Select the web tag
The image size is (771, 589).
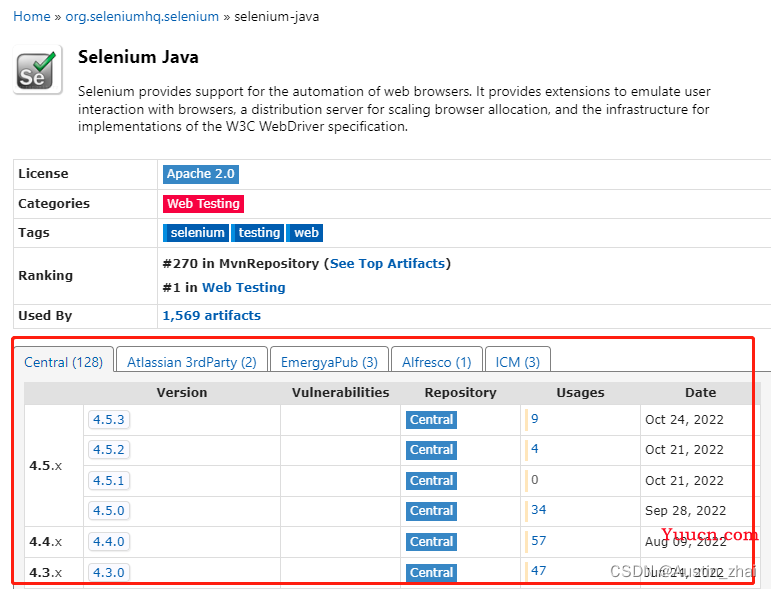[x=305, y=233]
